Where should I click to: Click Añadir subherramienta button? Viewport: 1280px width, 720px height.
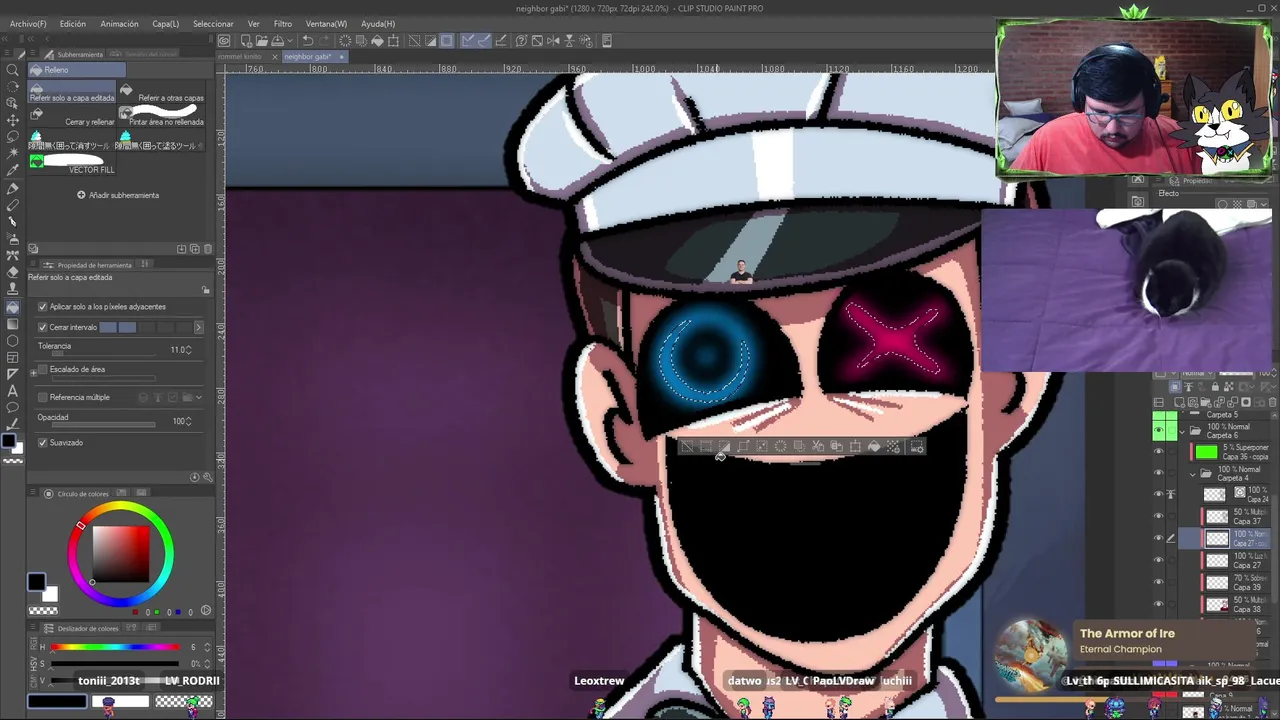click(x=118, y=195)
